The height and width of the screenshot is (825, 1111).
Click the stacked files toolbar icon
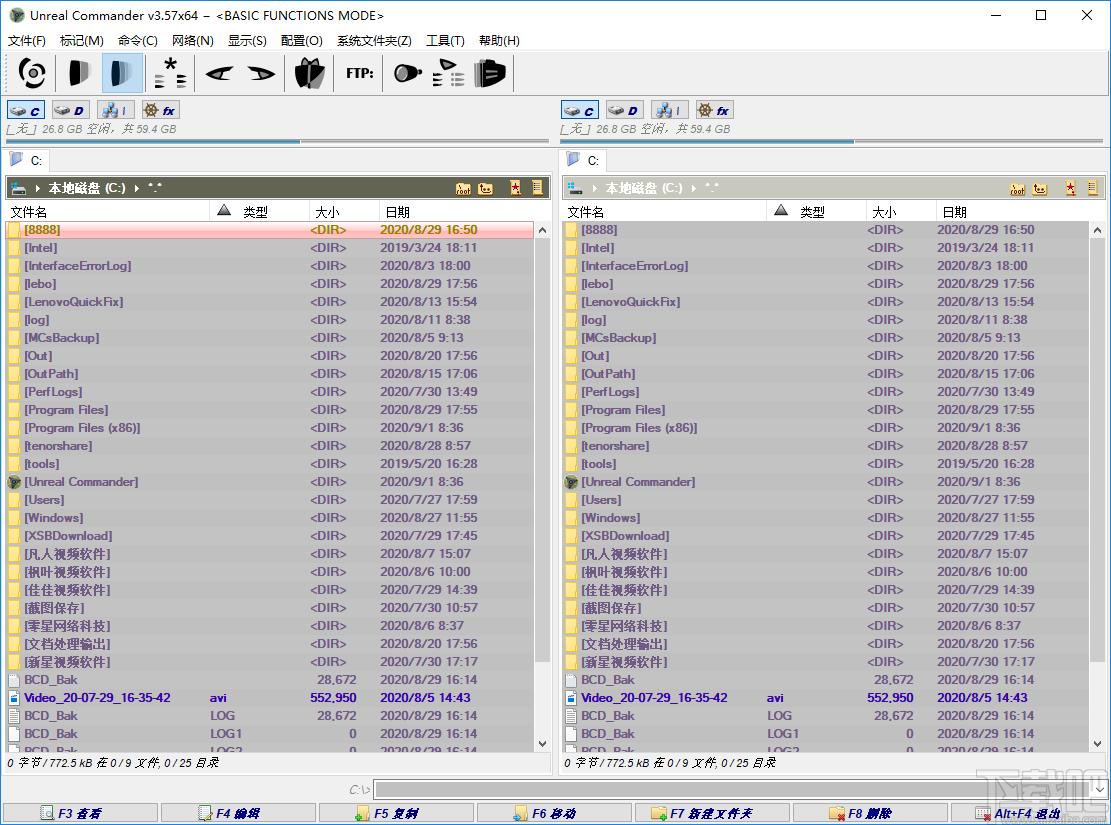pyautogui.click(x=490, y=73)
